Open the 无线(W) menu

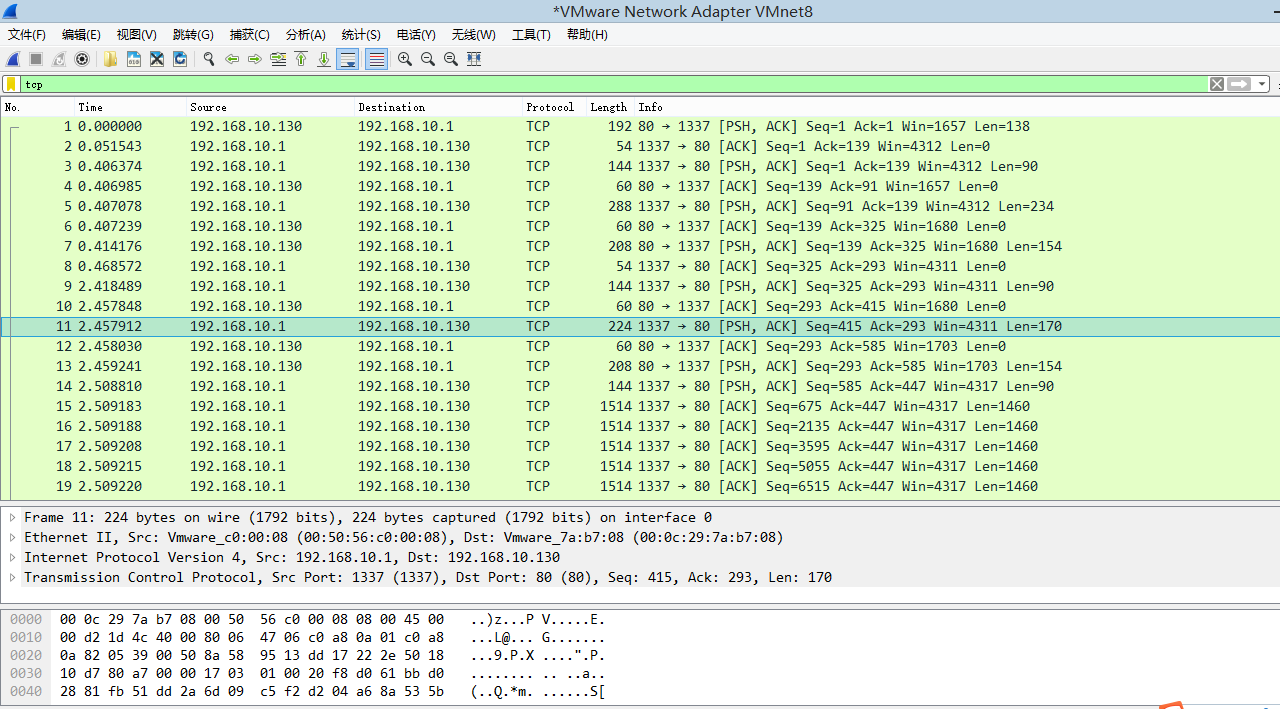point(473,34)
